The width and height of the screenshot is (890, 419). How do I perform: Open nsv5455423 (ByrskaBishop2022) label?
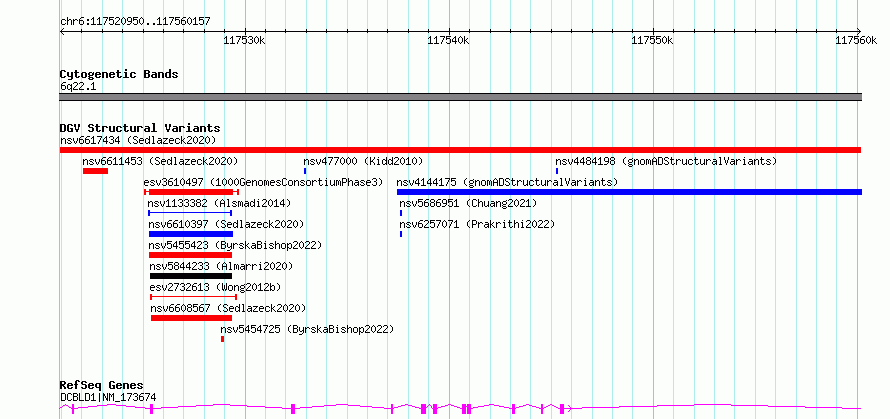click(236, 245)
